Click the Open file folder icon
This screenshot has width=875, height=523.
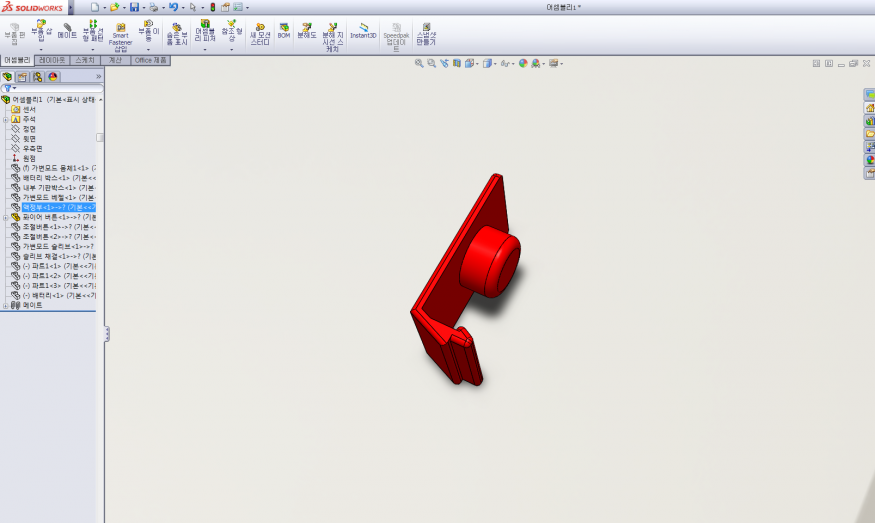click(x=114, y=7)
